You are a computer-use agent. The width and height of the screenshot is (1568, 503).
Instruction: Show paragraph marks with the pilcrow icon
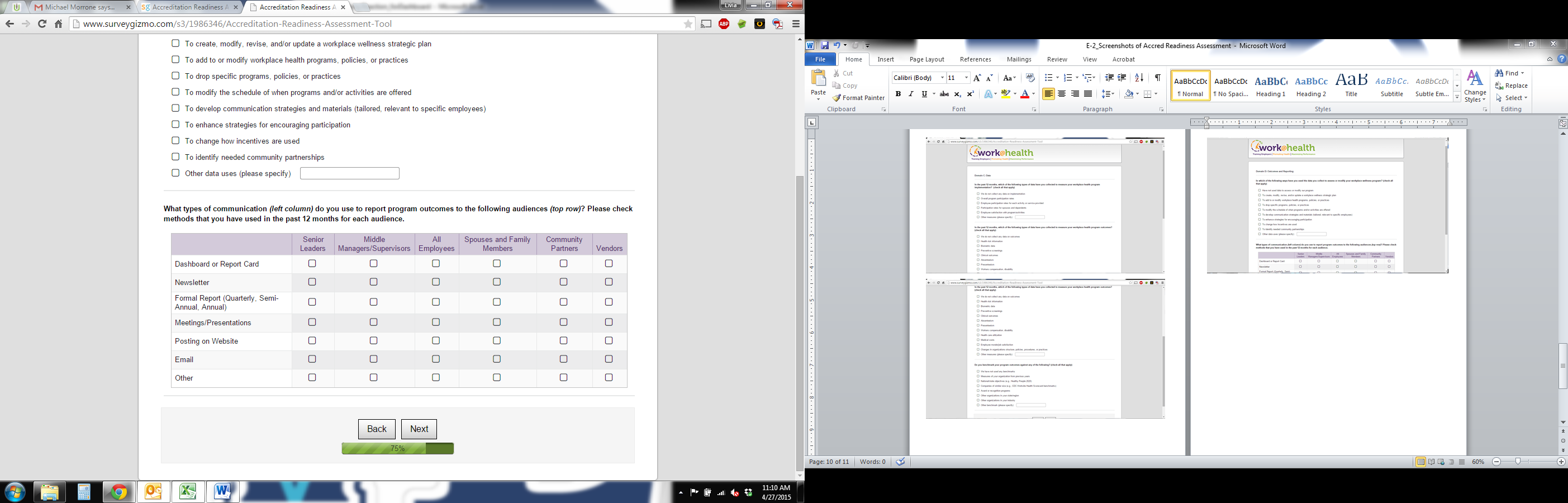pyautogui.click(x=1157, y=78)
